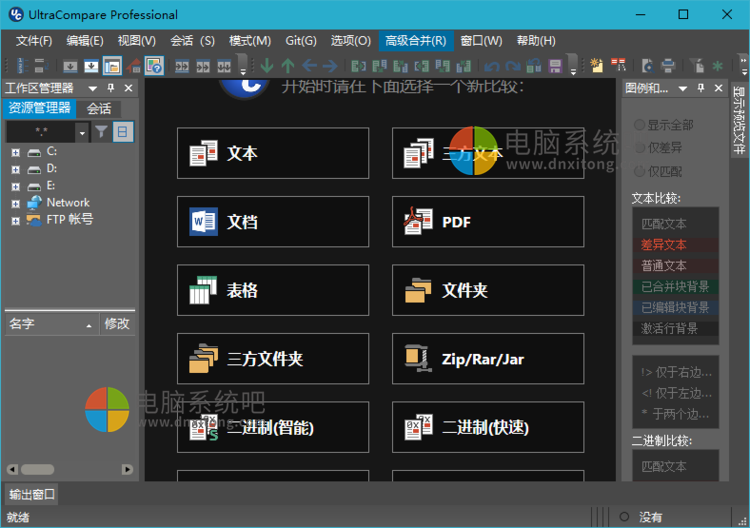
Task: Click the workspace manager toolbar icon
Action: [112, 66]
